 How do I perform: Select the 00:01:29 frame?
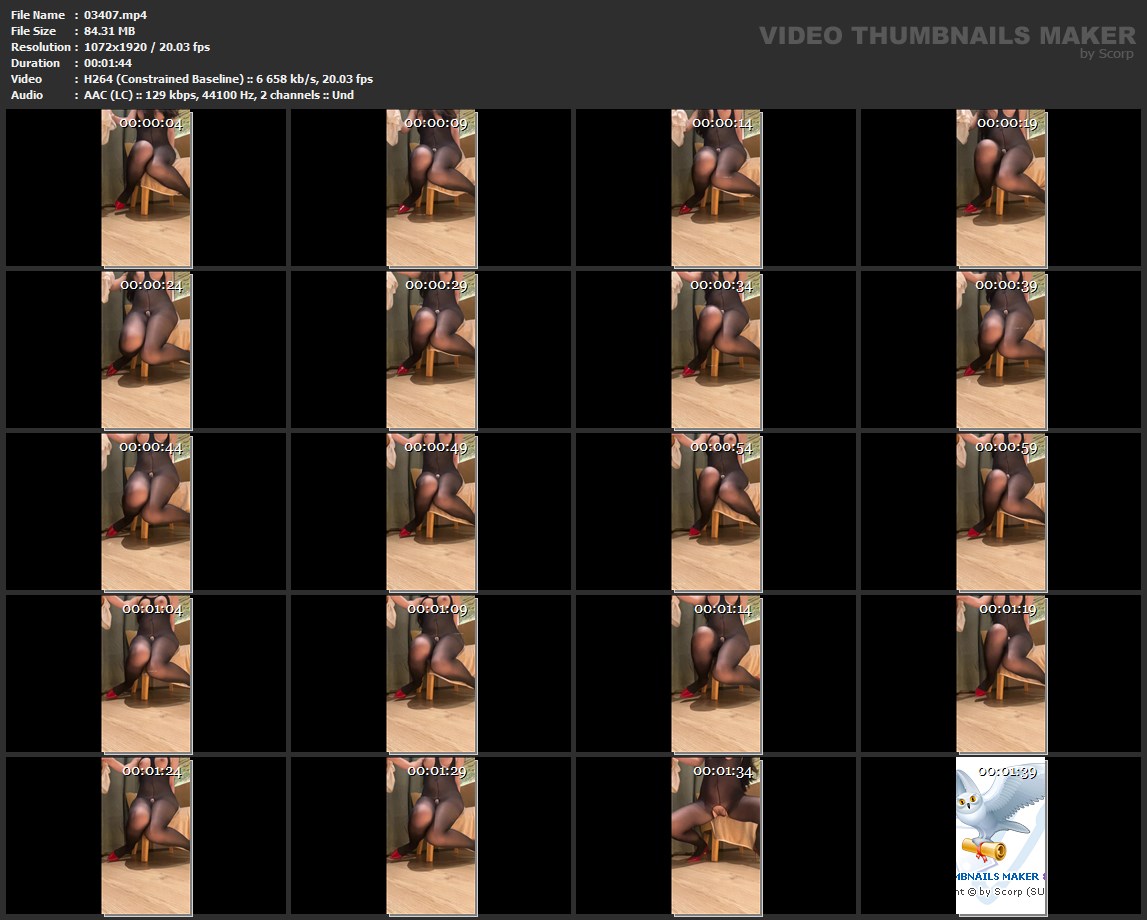click(431, 836)
